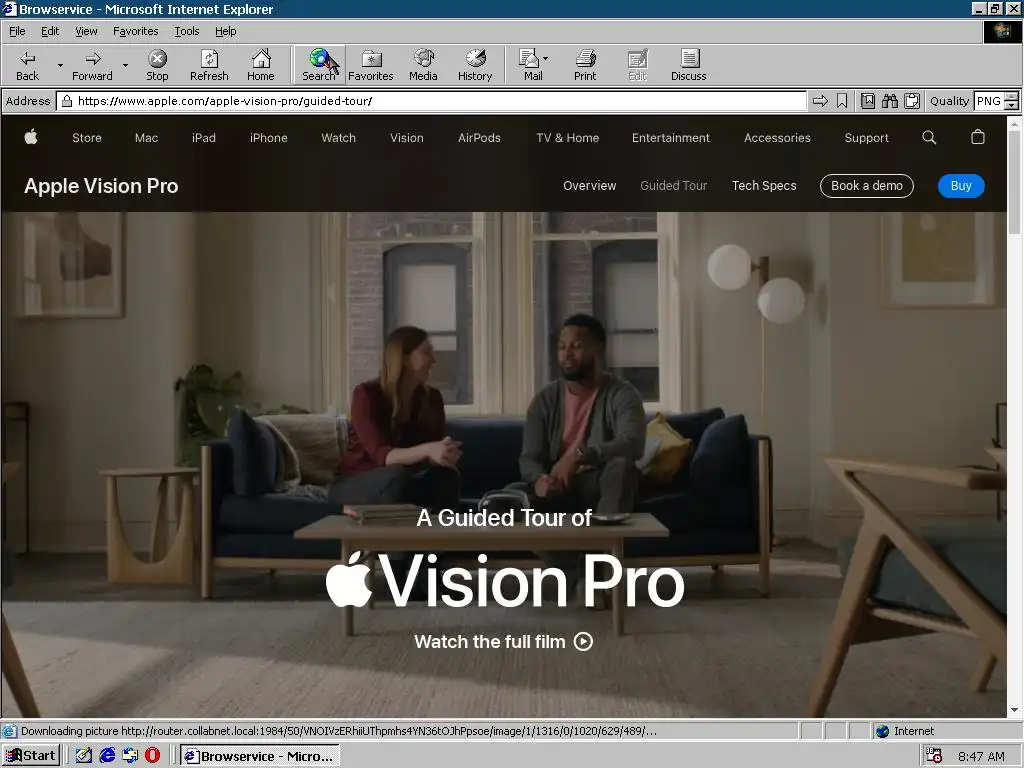Click the Quality PNG field
This screenshot has height=768, width=1024.
(x=989, y=101)
